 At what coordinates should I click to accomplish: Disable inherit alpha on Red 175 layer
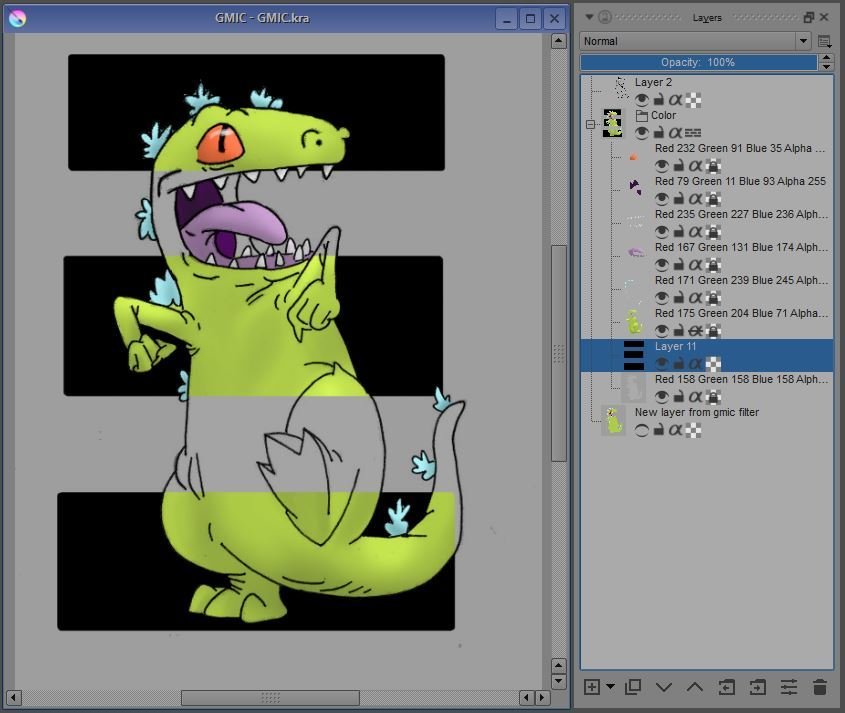tap(696, 330)
